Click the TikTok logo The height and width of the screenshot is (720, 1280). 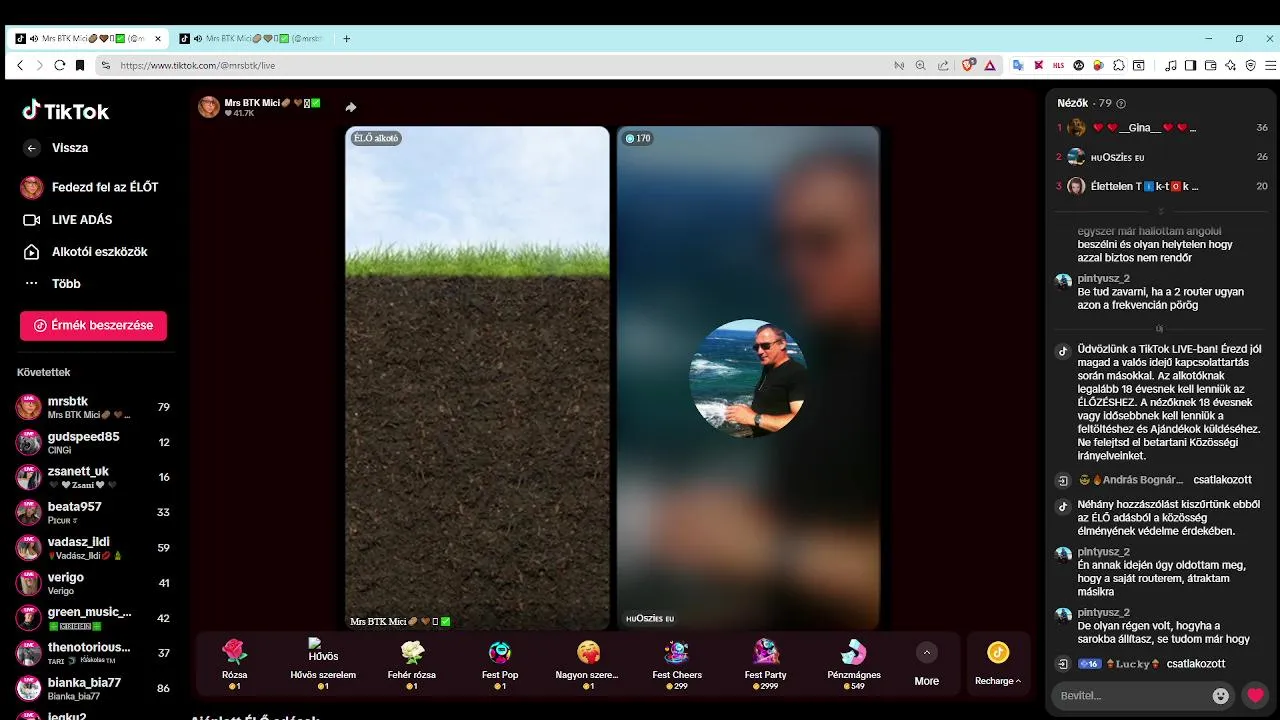[x=66, y=110]
